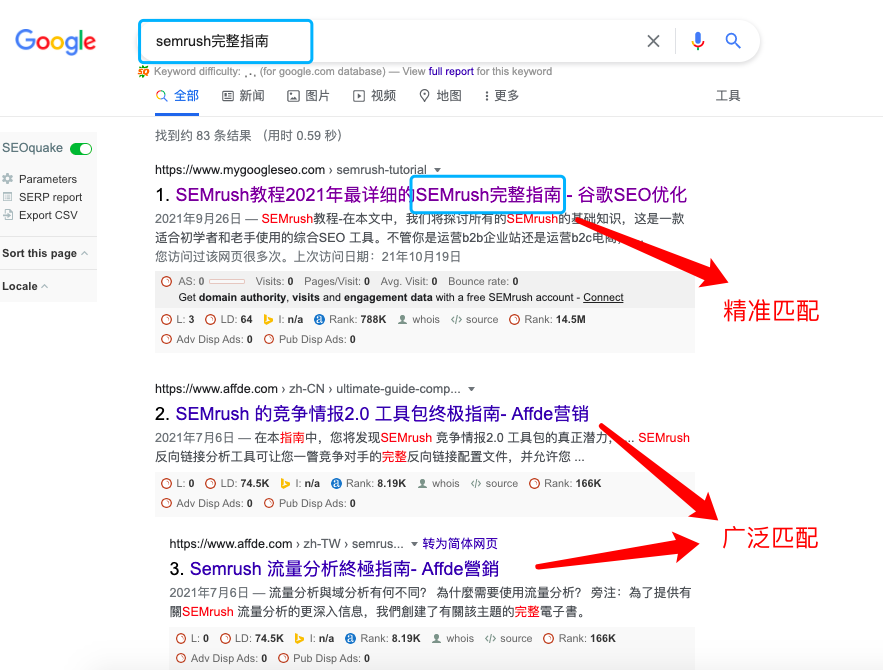The image size is (883, 670).
Task: Expand the Sort this page section
Action: tap(45, 253)
